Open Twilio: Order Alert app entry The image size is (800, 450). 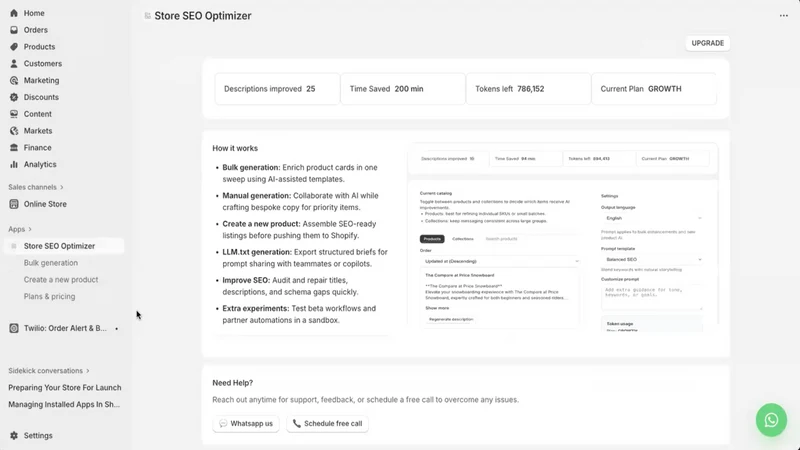pos(64,329)
